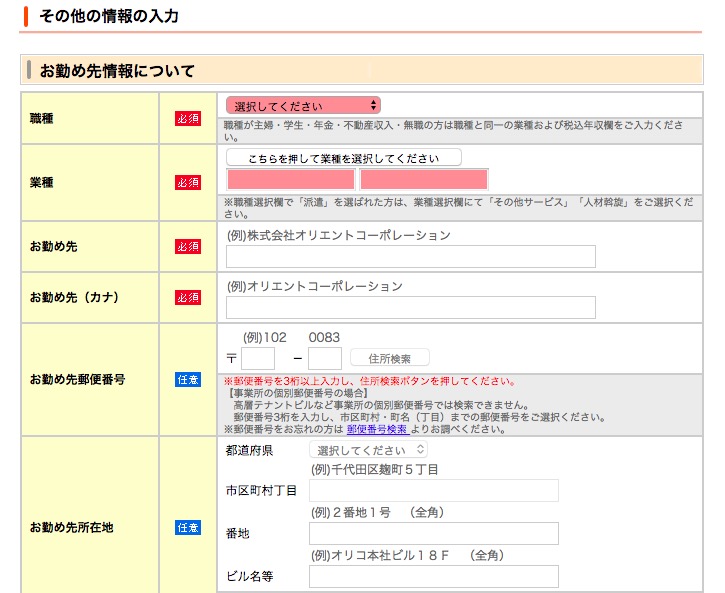The image size is (725, 593).
Task: Click the first pink 業種 field
Action: (x=291, y=179)
